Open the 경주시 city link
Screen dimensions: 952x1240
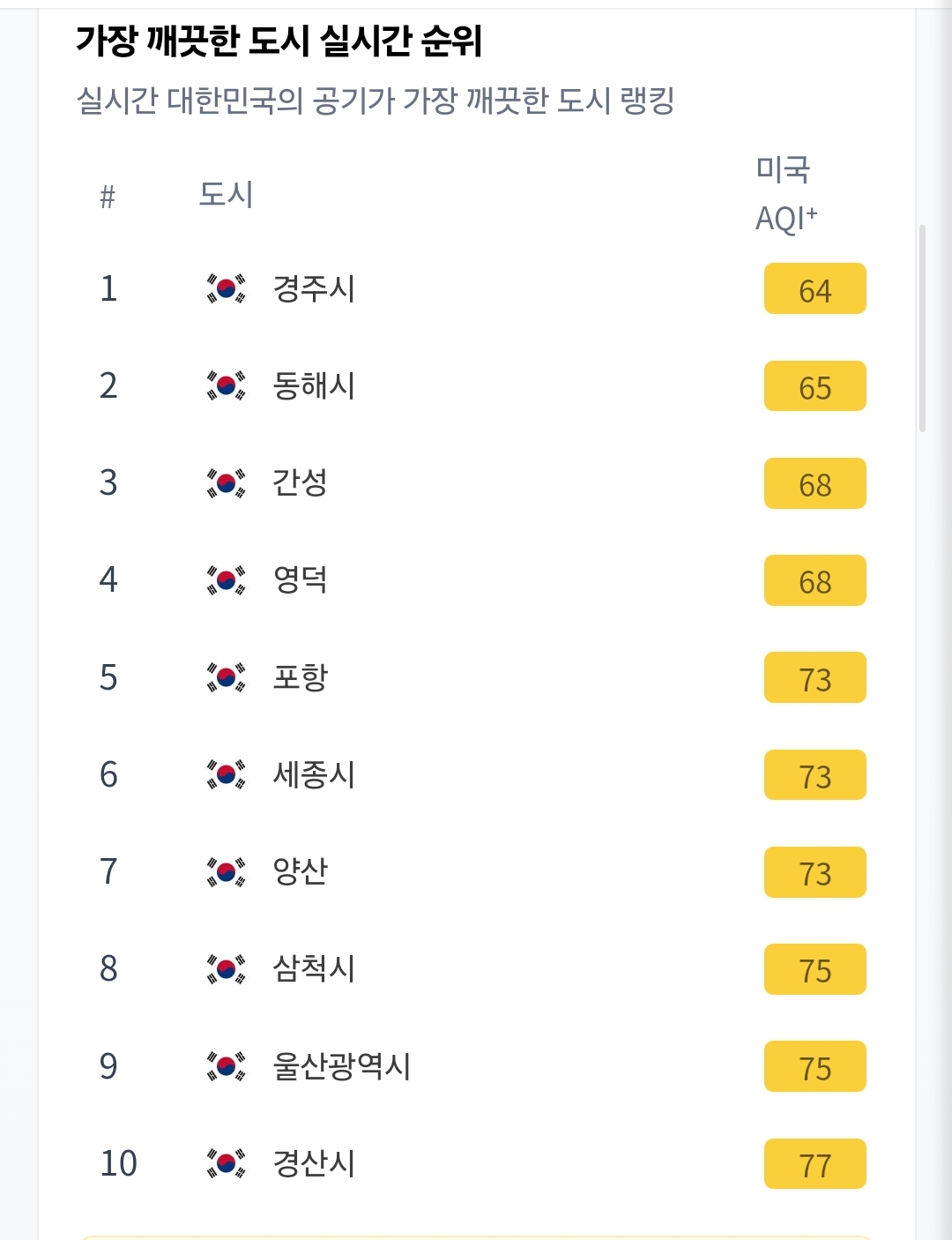[x=314, y=288]
